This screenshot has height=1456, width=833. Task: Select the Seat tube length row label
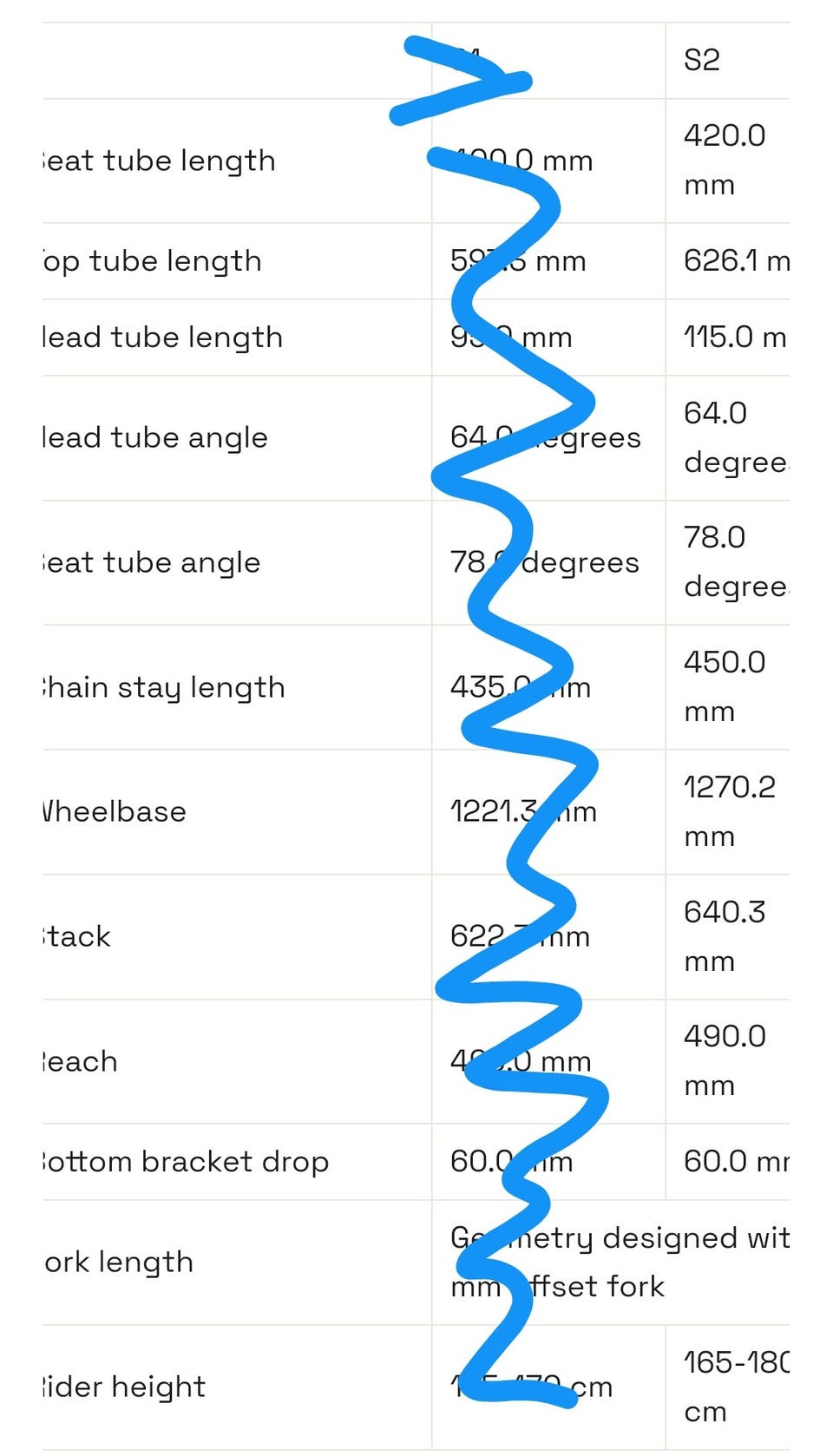click(159, 161)
